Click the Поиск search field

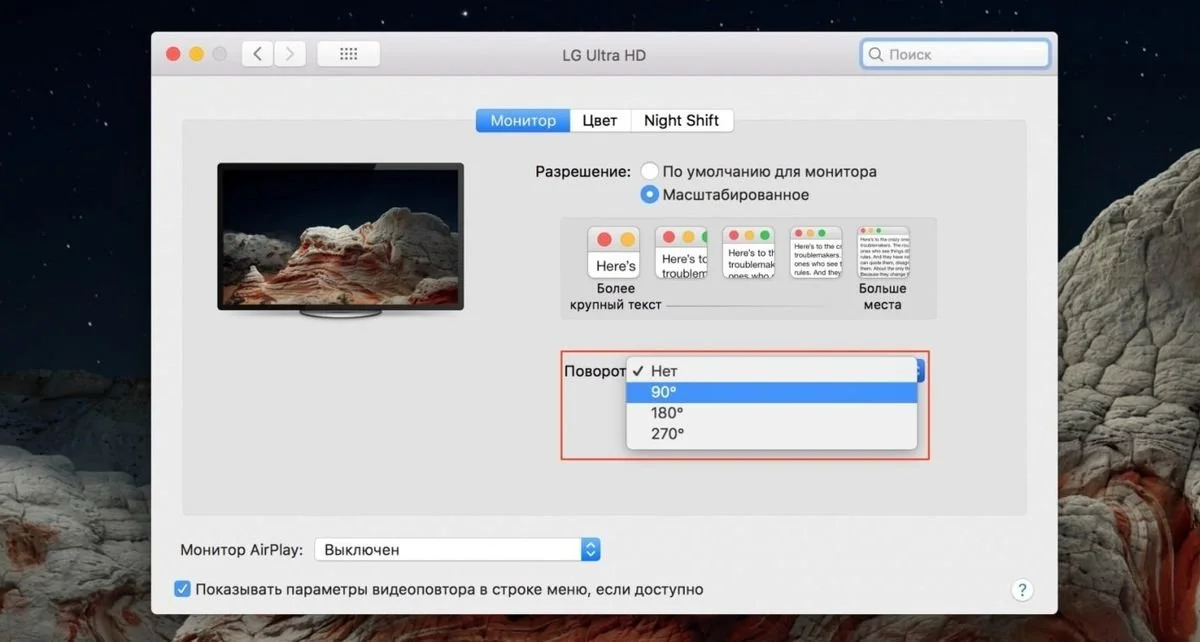(955, 54)
